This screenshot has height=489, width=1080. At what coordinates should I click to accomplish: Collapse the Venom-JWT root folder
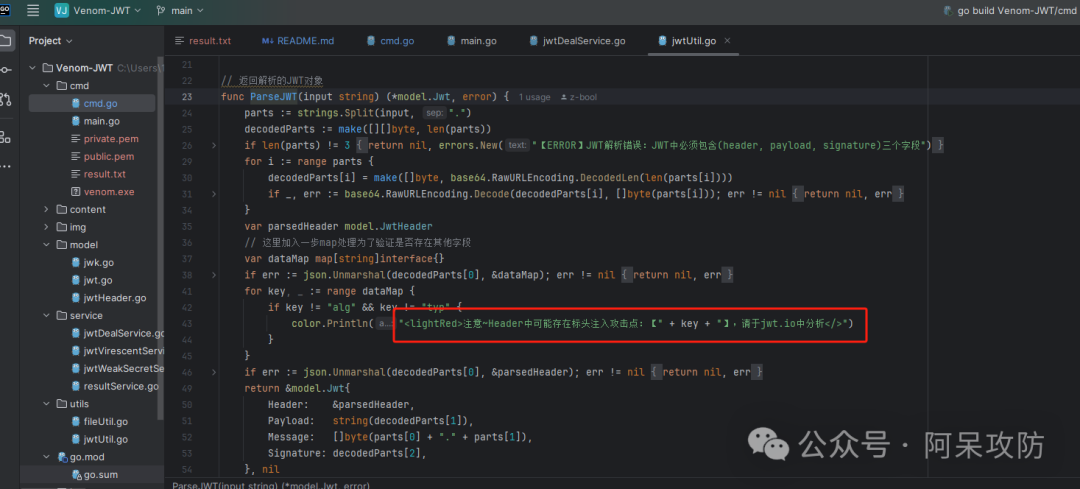click(32, 68)
